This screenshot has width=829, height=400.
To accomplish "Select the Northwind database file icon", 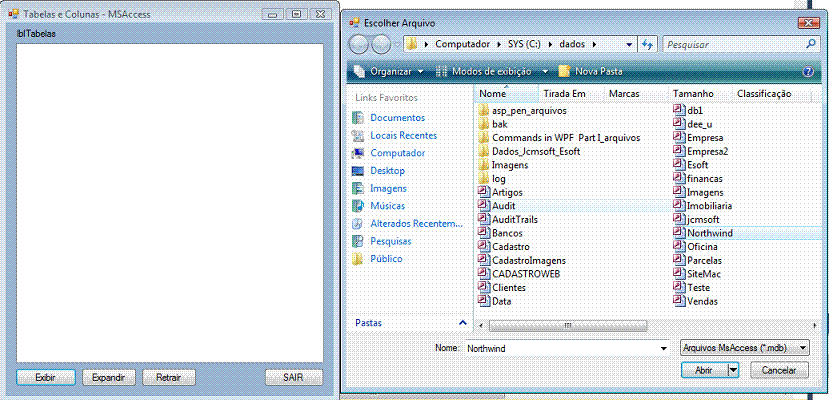I will point(679,232).
